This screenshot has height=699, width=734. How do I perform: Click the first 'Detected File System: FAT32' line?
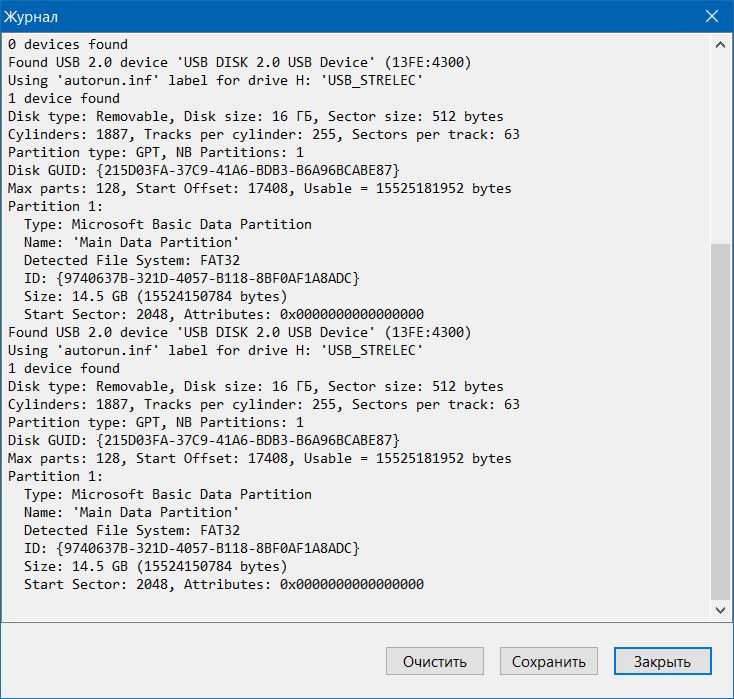[132, 260]
